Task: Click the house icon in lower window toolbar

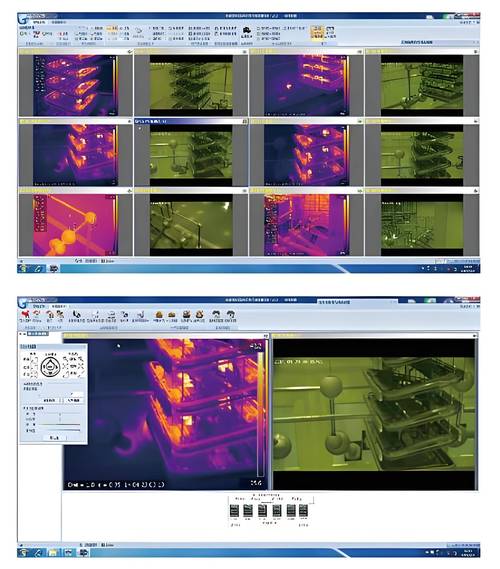Action: pos(50,315)
